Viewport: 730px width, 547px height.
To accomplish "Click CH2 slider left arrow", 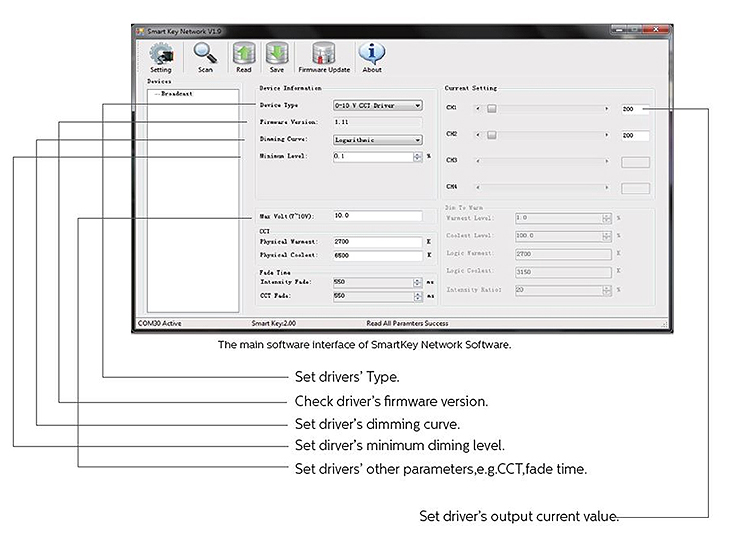I will 478,135.
